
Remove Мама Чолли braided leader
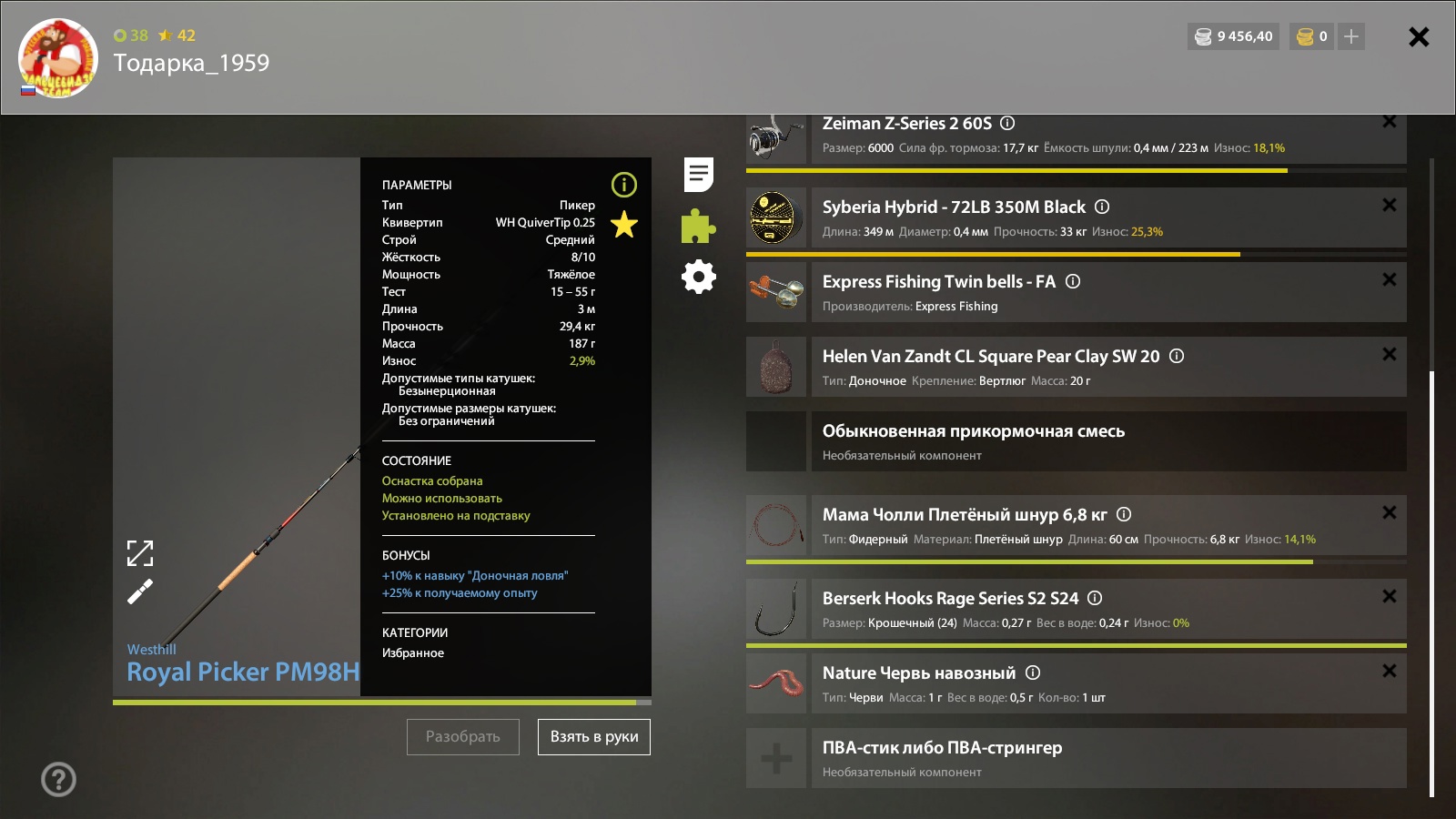1390,512
